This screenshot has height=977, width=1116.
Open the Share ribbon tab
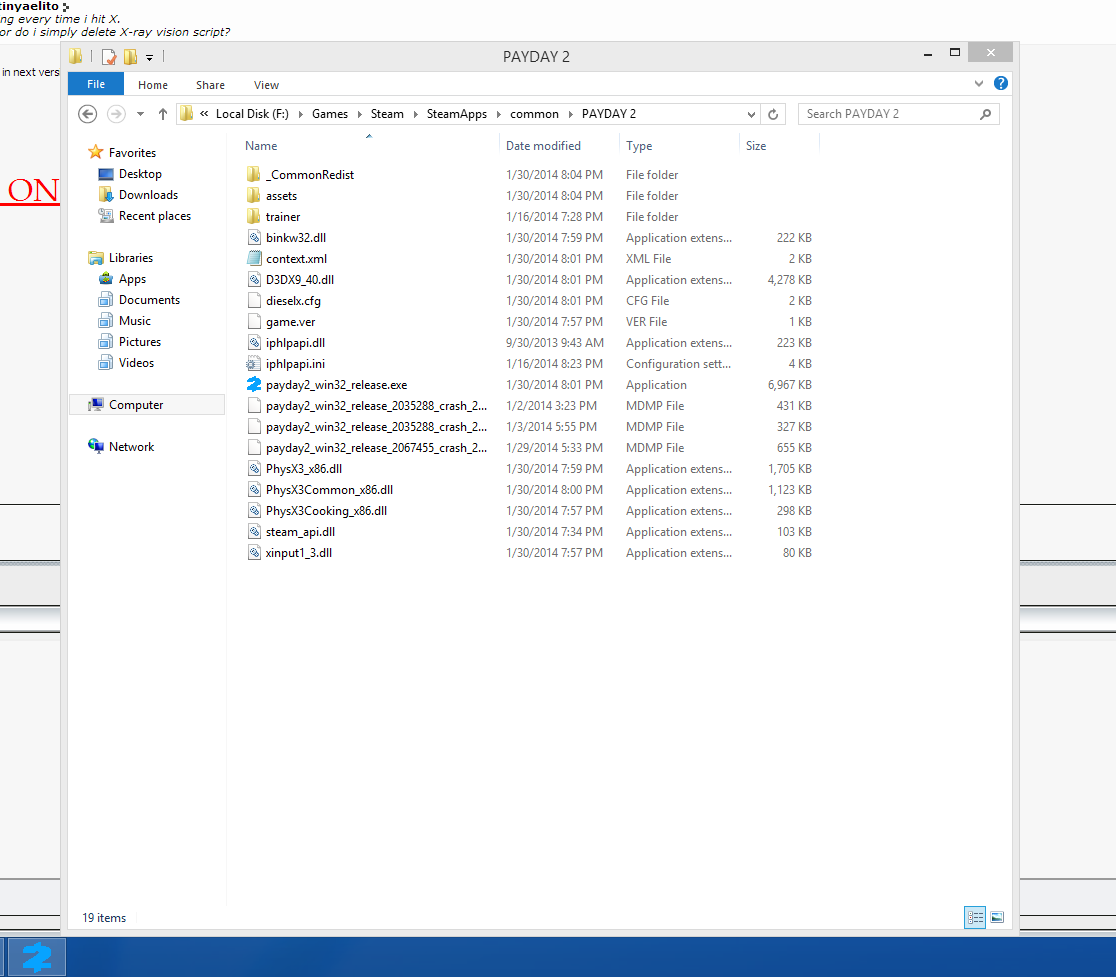(x=210, y=85)
